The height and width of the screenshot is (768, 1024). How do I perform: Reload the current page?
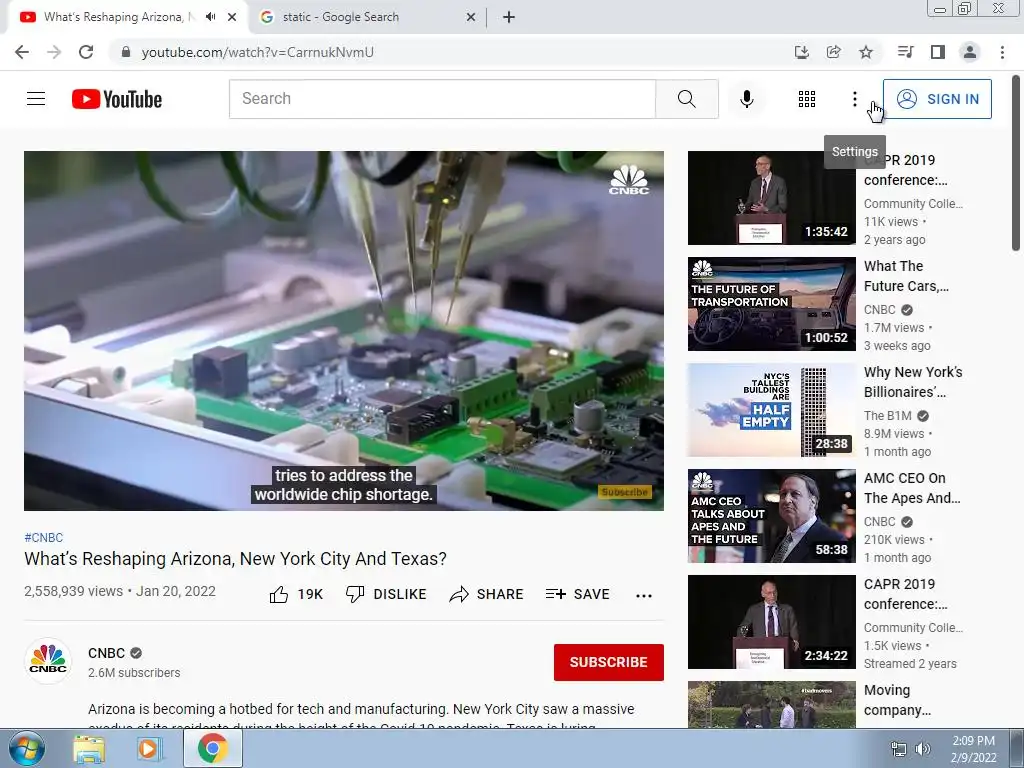tap(86, 52)
